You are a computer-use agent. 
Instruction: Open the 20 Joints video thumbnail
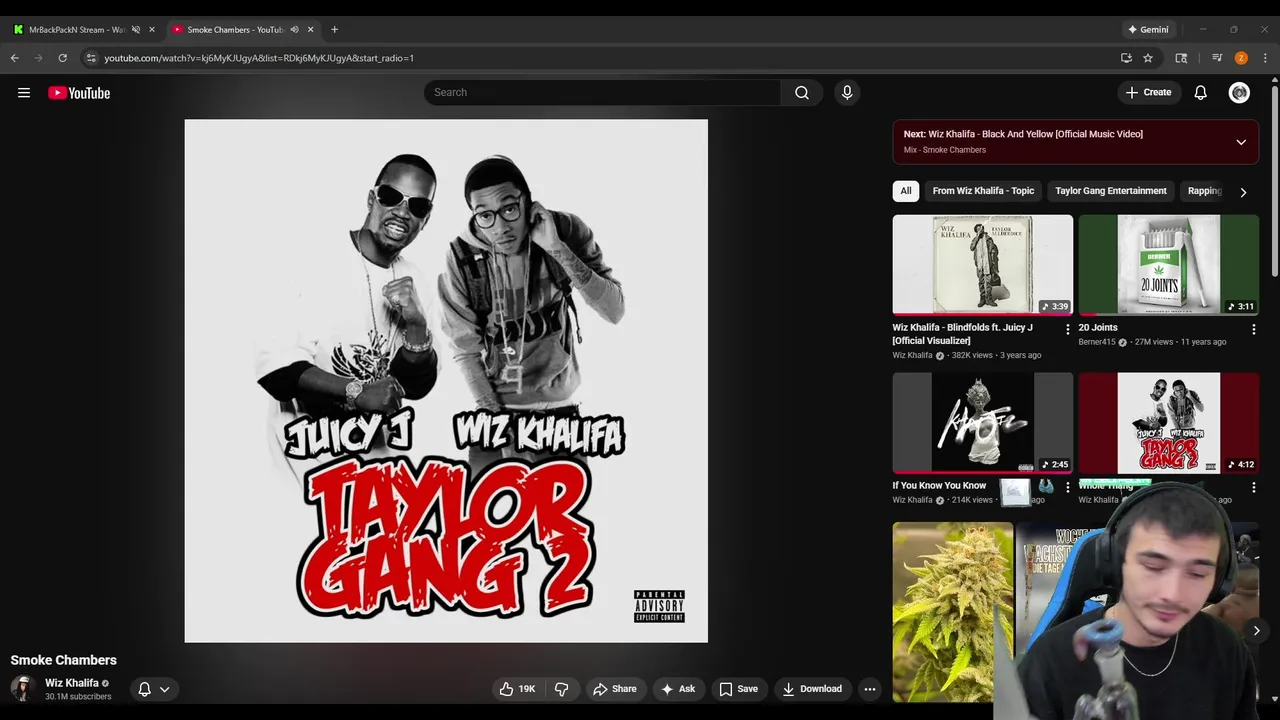(1169, 264)
